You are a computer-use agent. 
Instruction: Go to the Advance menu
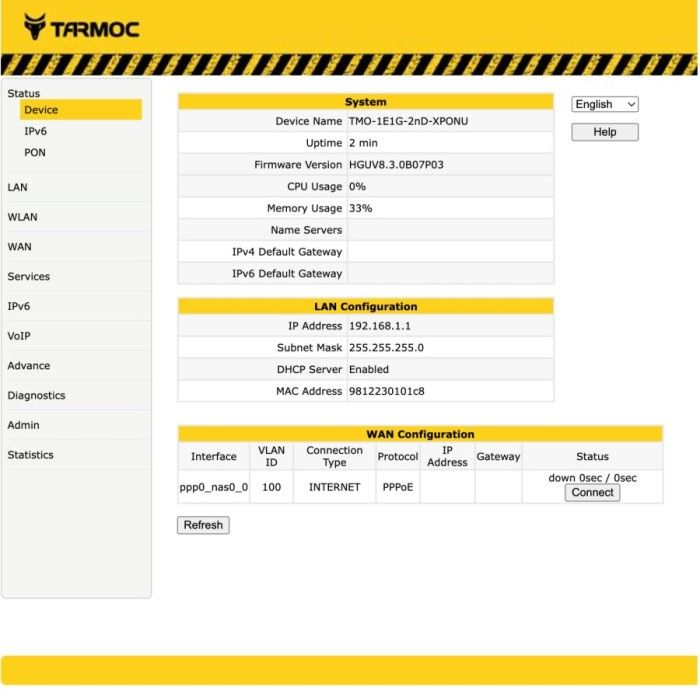pos(28,366)
